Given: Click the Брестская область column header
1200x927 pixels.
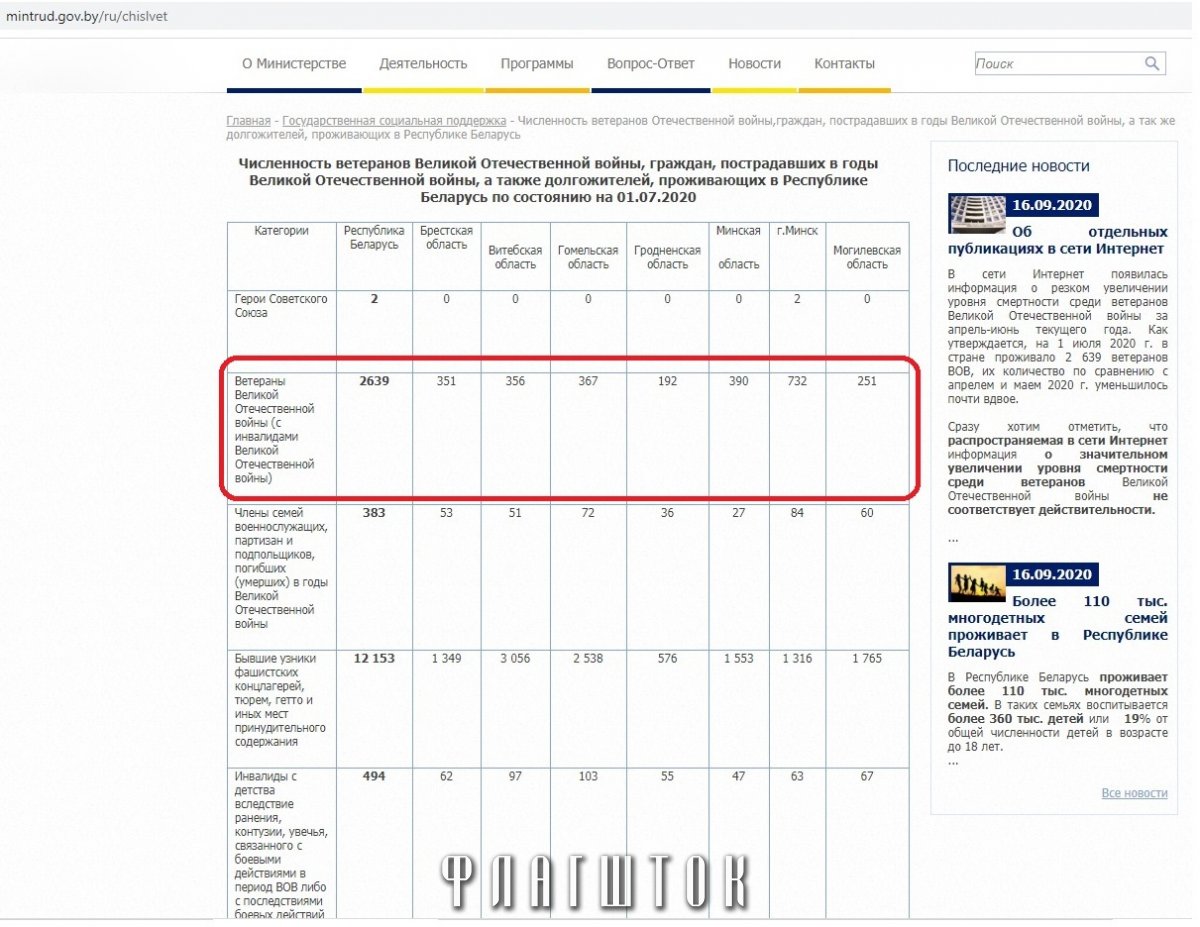Looking at the screenshot, I should pyautogui.click(x=447, y=238).
